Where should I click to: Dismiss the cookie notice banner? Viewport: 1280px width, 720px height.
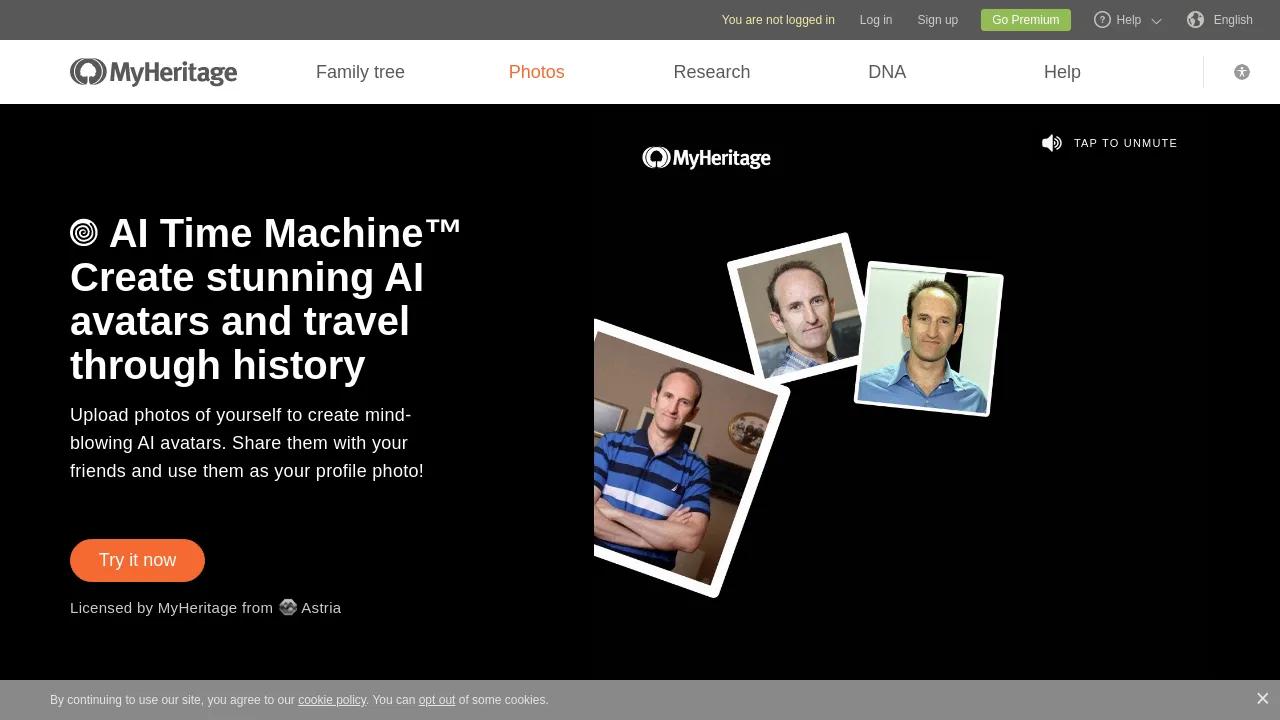tap(1262, 699)
